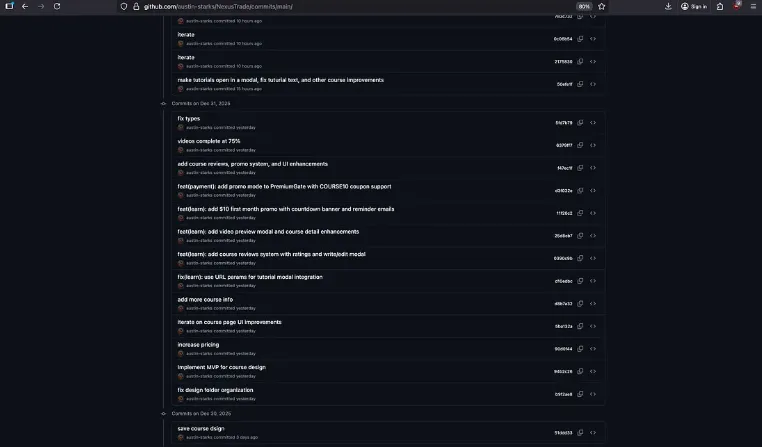Browse repository at 'increase pricing' commit

click(x=593, y=349)
